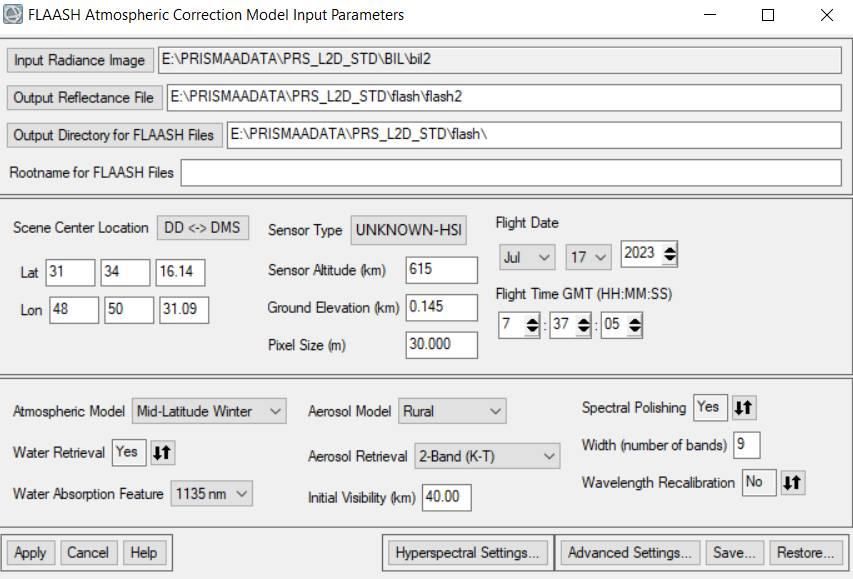Click the Spectral Polishing Yes value box
The image size is (853, 579).
(x=710, y=407)
